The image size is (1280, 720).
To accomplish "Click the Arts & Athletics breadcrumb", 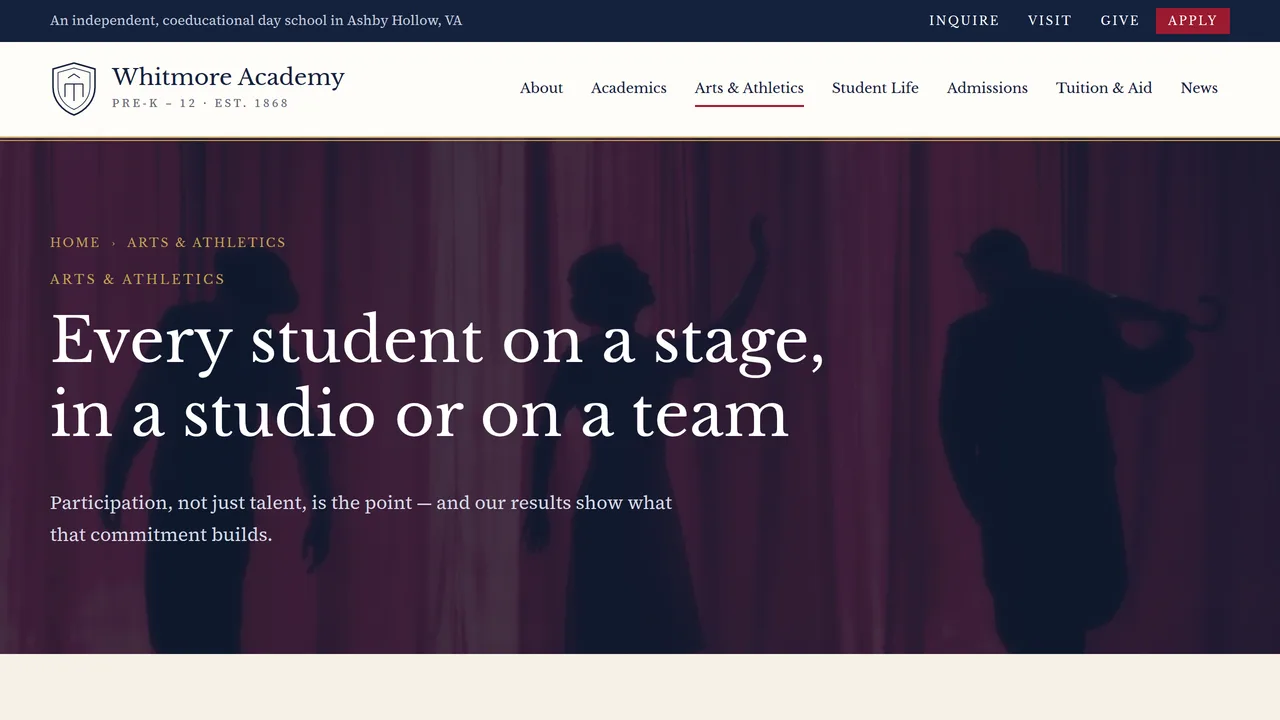I will pos(206,242).
